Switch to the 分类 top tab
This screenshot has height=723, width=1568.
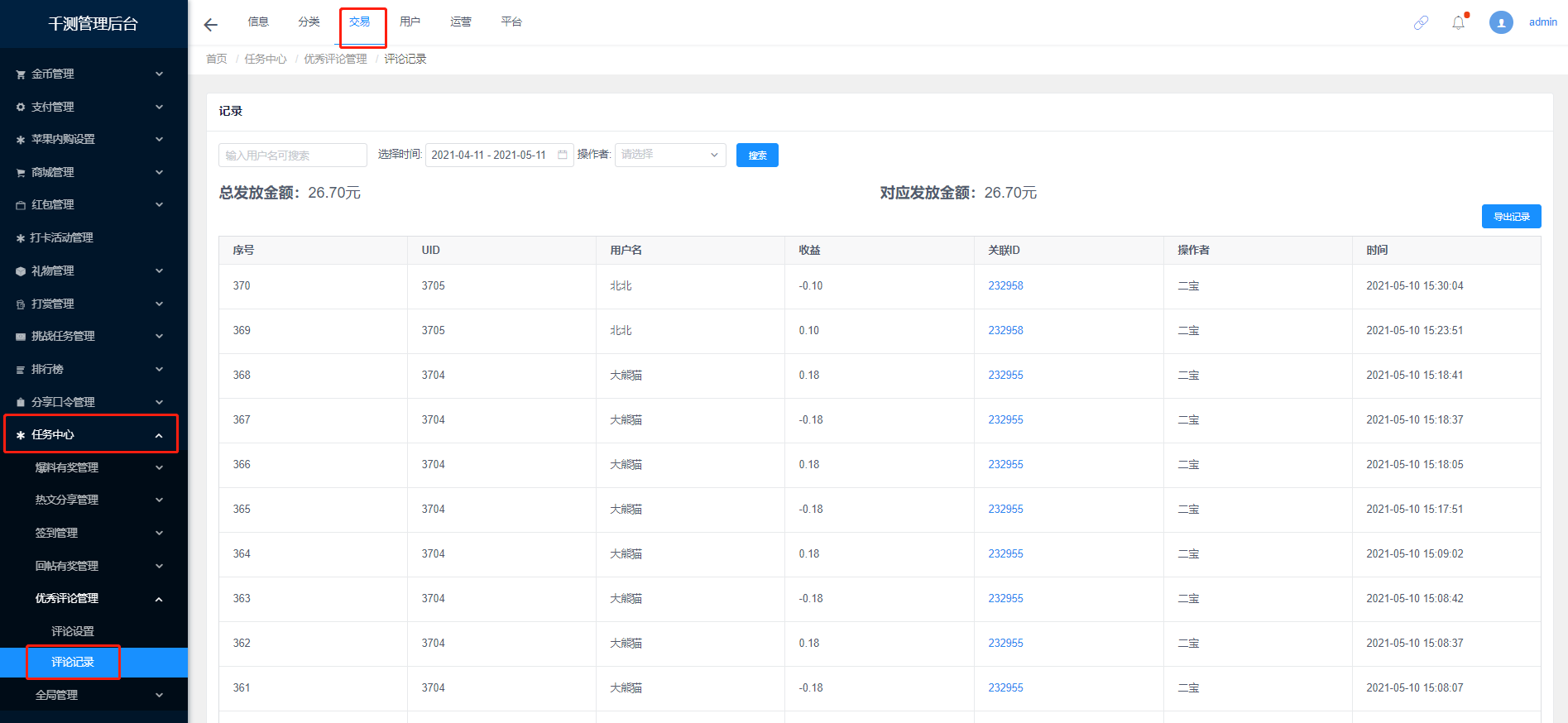[309, 22]
